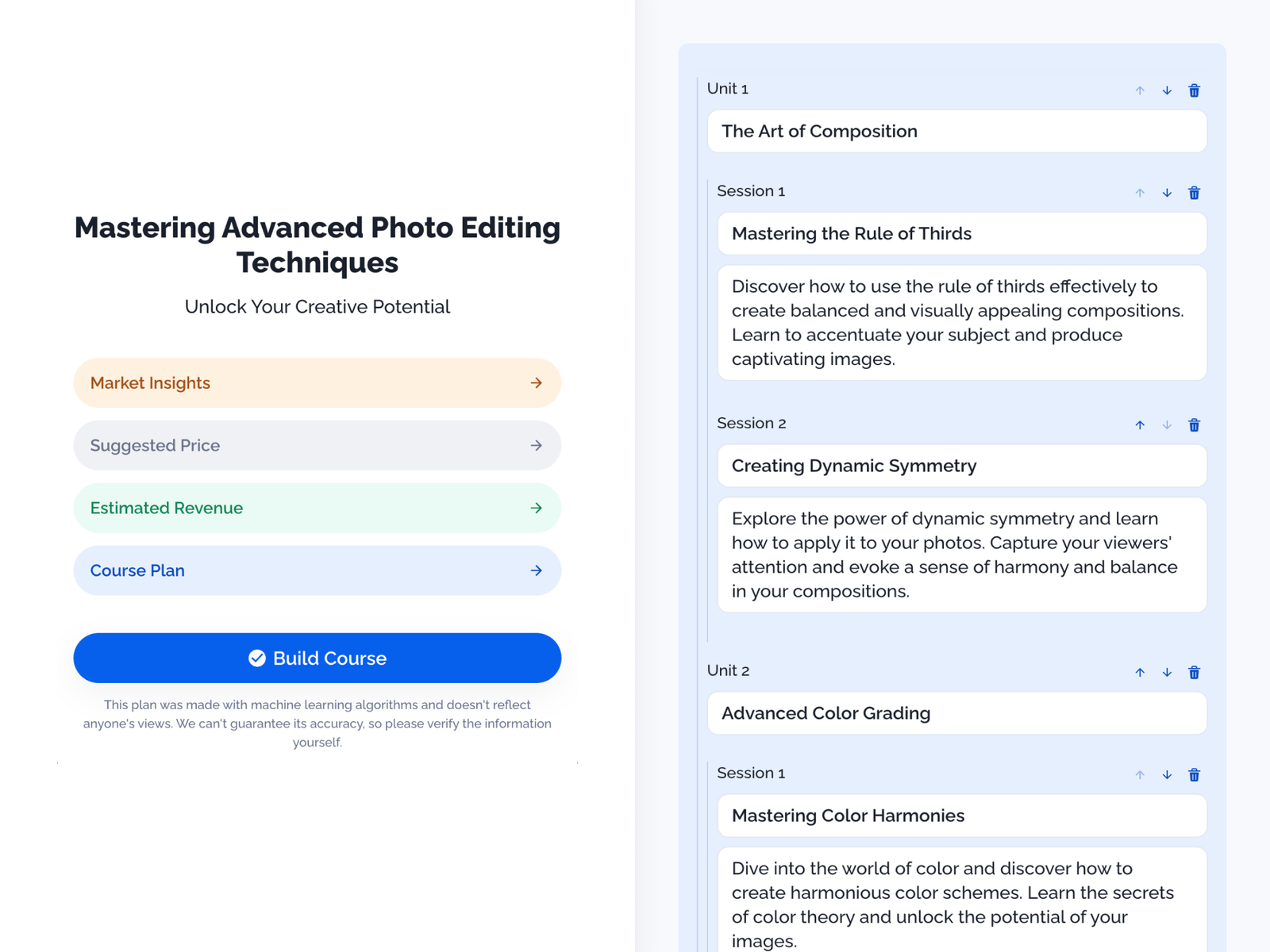Move Session 1 of Unit 2 down

click(1167, 775)
